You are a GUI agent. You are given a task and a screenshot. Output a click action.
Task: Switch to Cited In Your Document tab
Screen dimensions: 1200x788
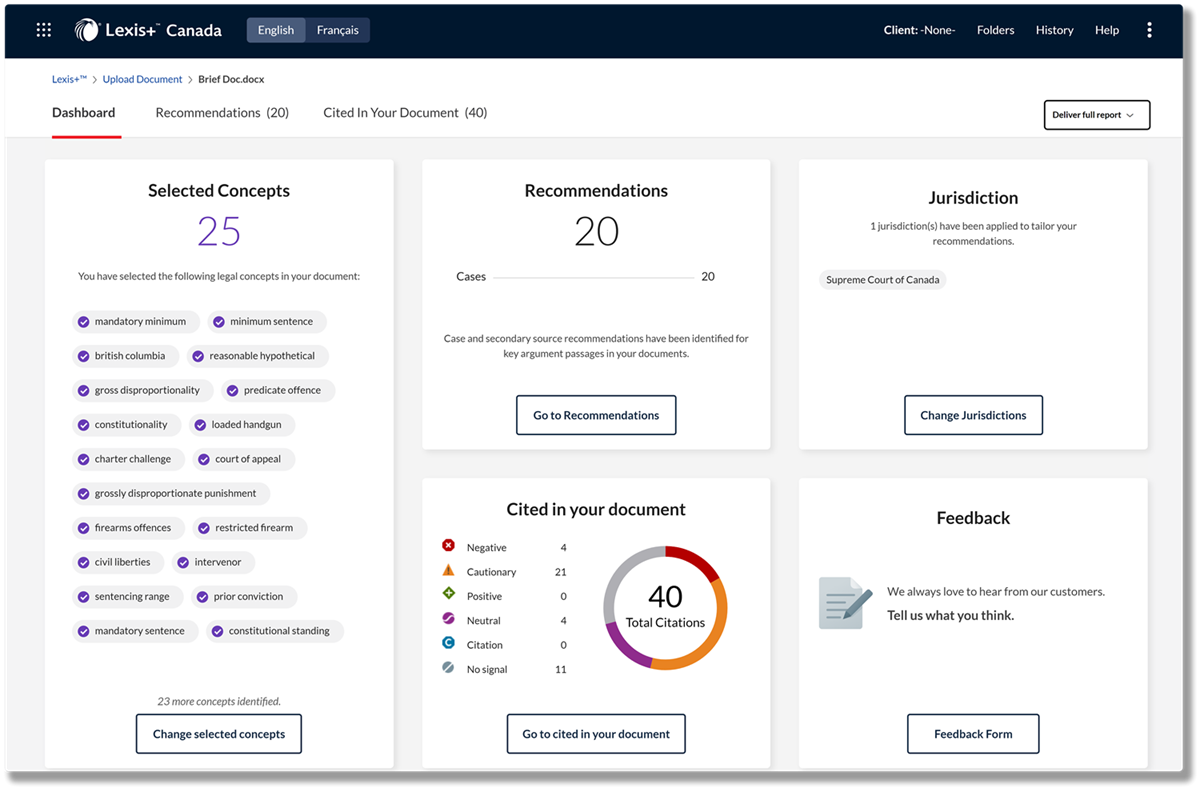(405, 113)
